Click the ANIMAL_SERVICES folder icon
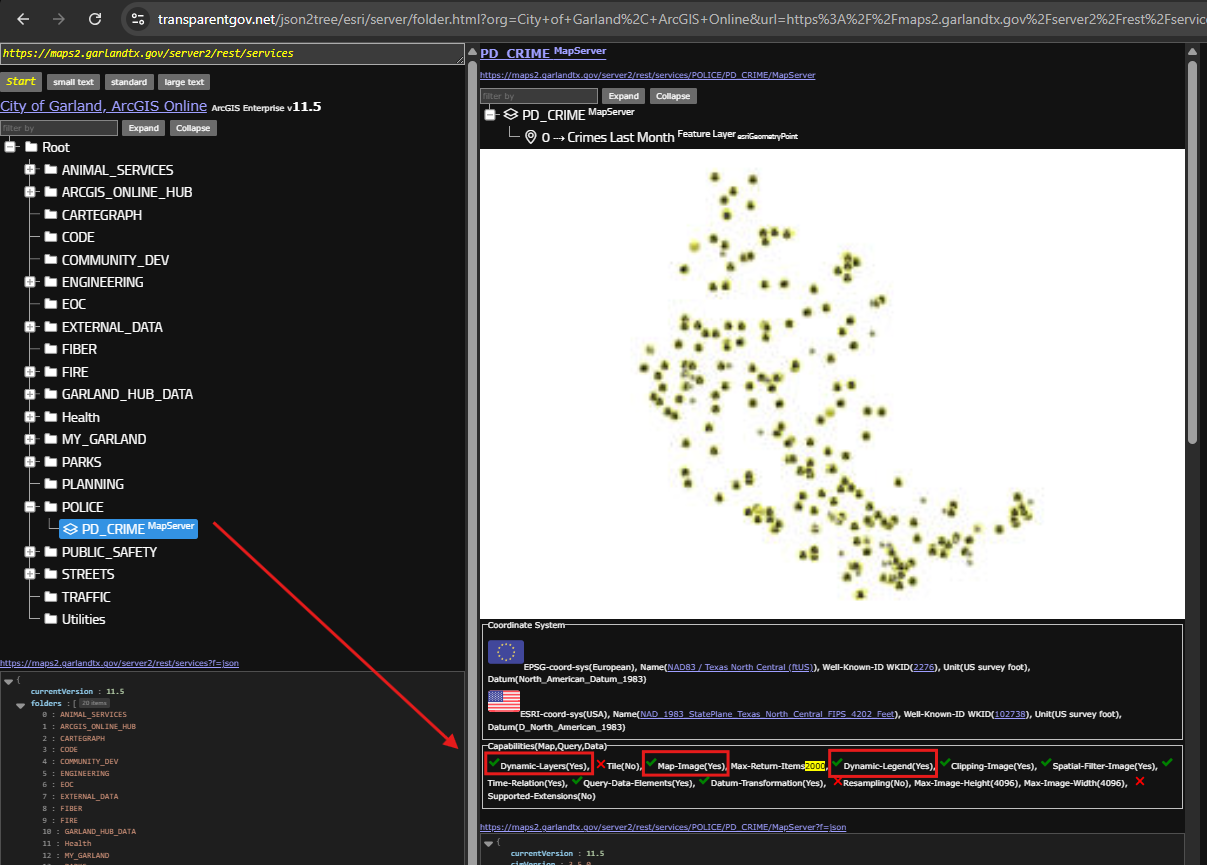The width and height of the screenshot is (1207, 865). (x=51, y=170)
